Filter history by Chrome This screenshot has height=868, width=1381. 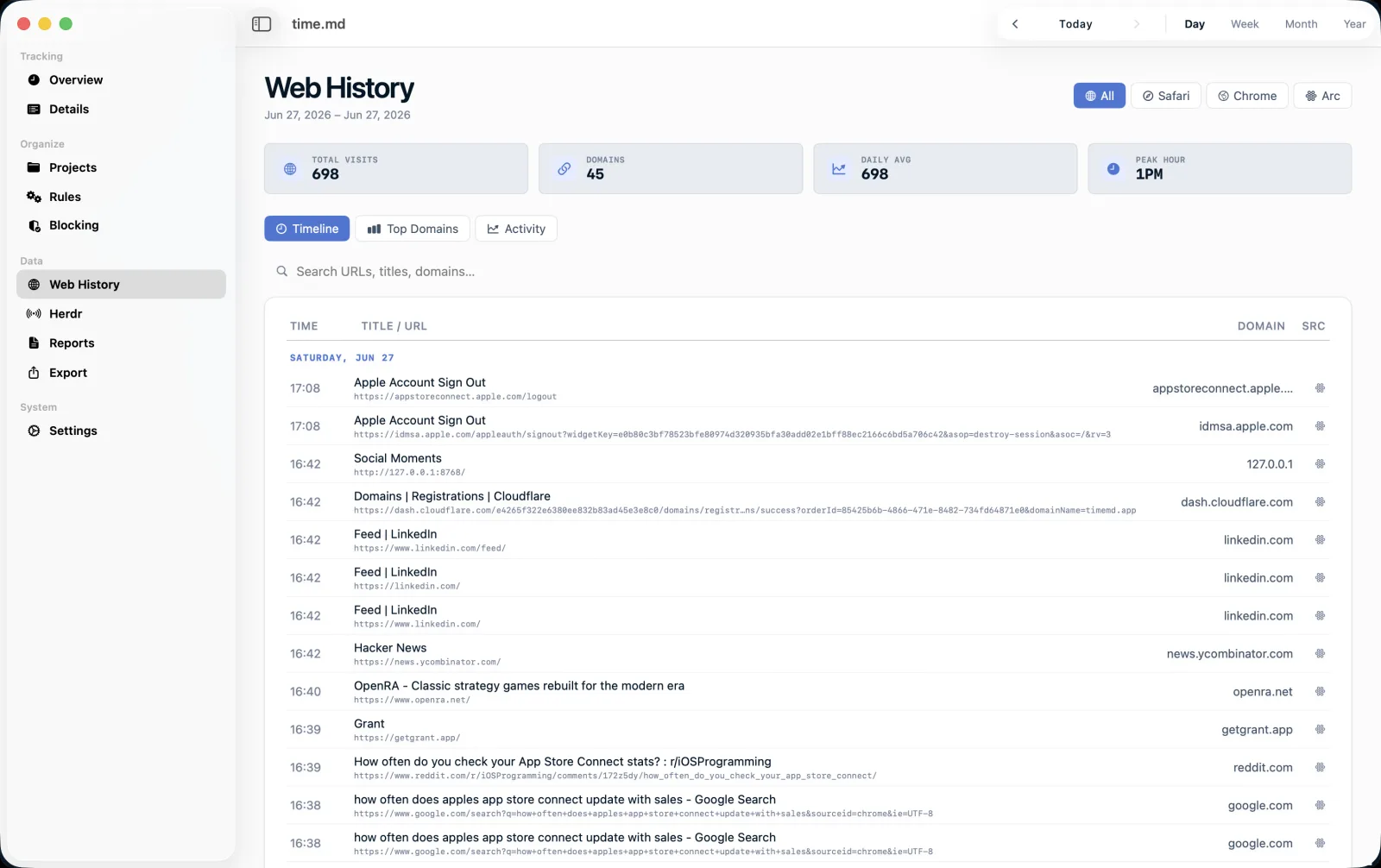[1247, 96]
